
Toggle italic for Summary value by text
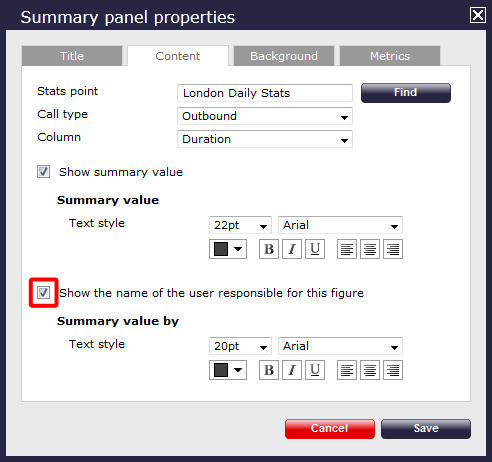click(x=292, y=370)
